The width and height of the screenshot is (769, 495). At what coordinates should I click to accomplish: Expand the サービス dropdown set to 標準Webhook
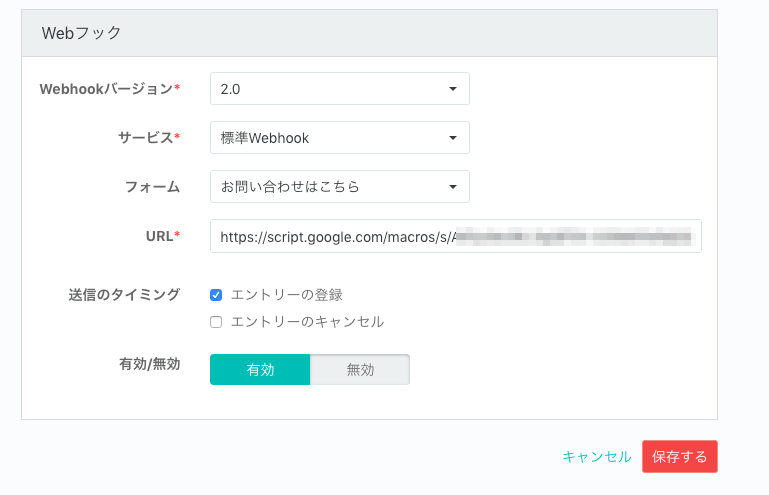click(340, 138)
